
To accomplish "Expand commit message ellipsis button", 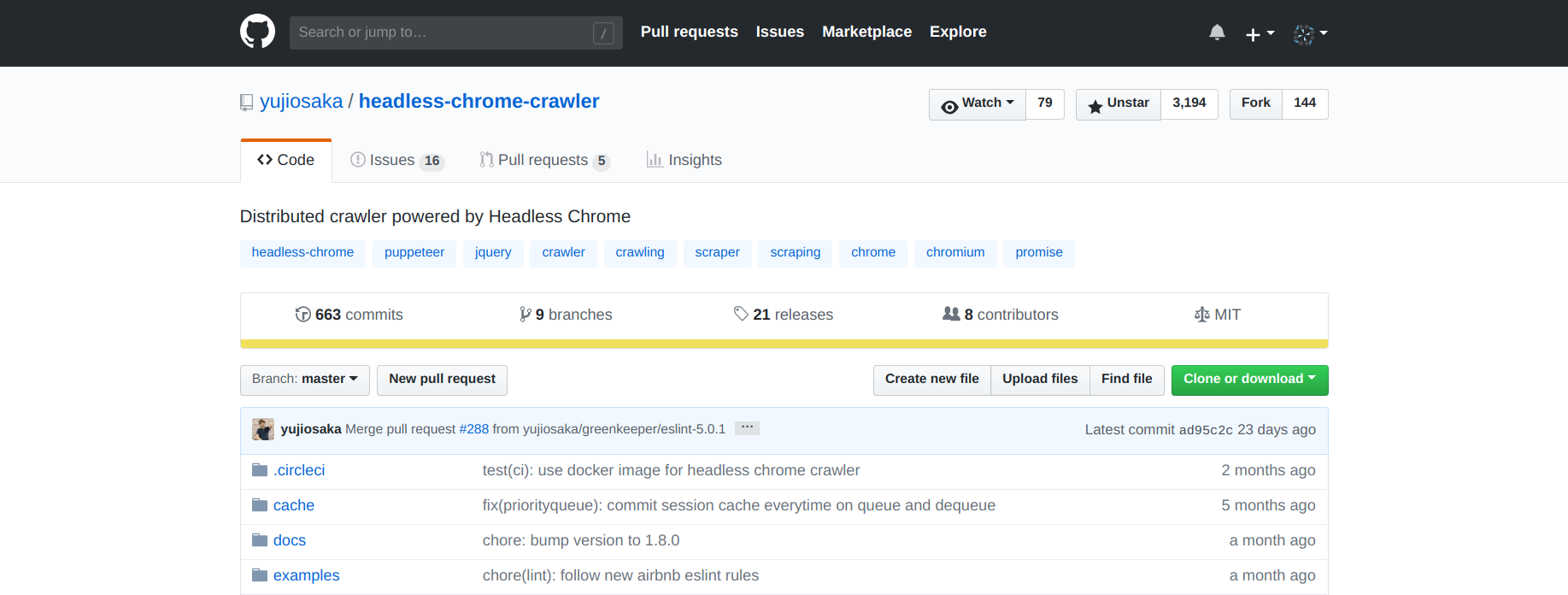I will coord(747,427).
